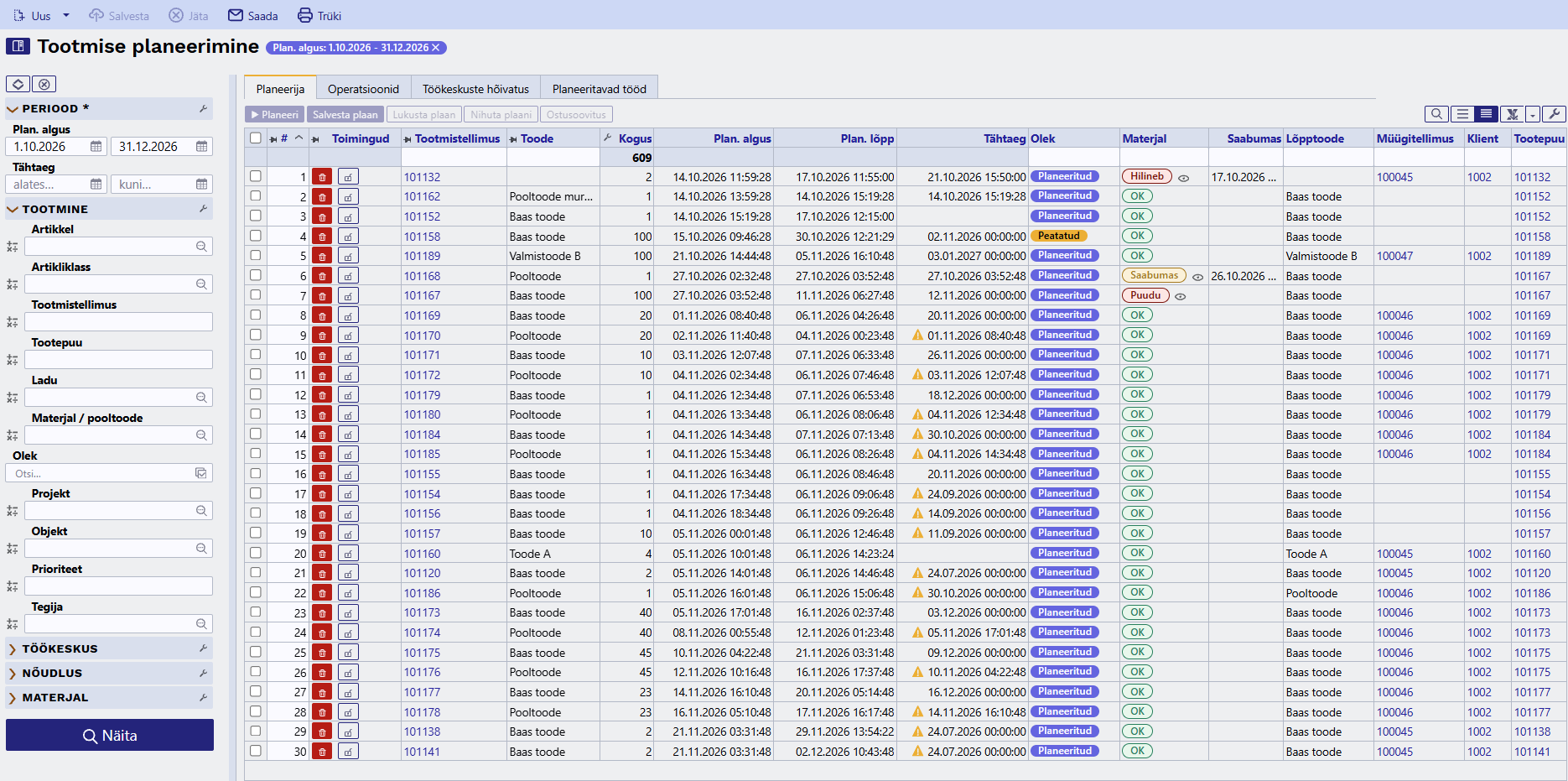Check the checkbox for row 5

pos(256,255)
